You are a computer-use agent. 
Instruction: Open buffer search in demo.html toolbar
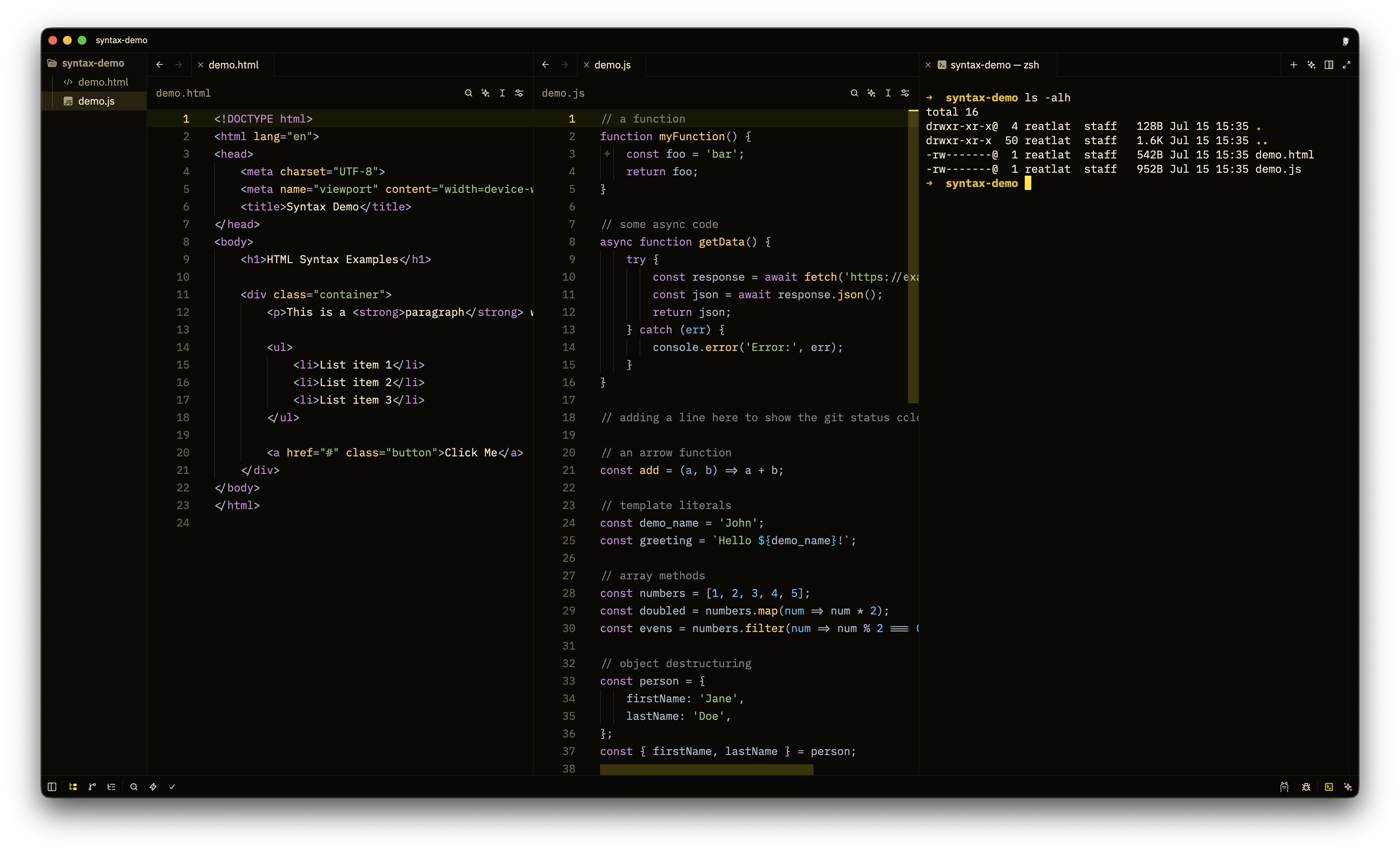468,93
